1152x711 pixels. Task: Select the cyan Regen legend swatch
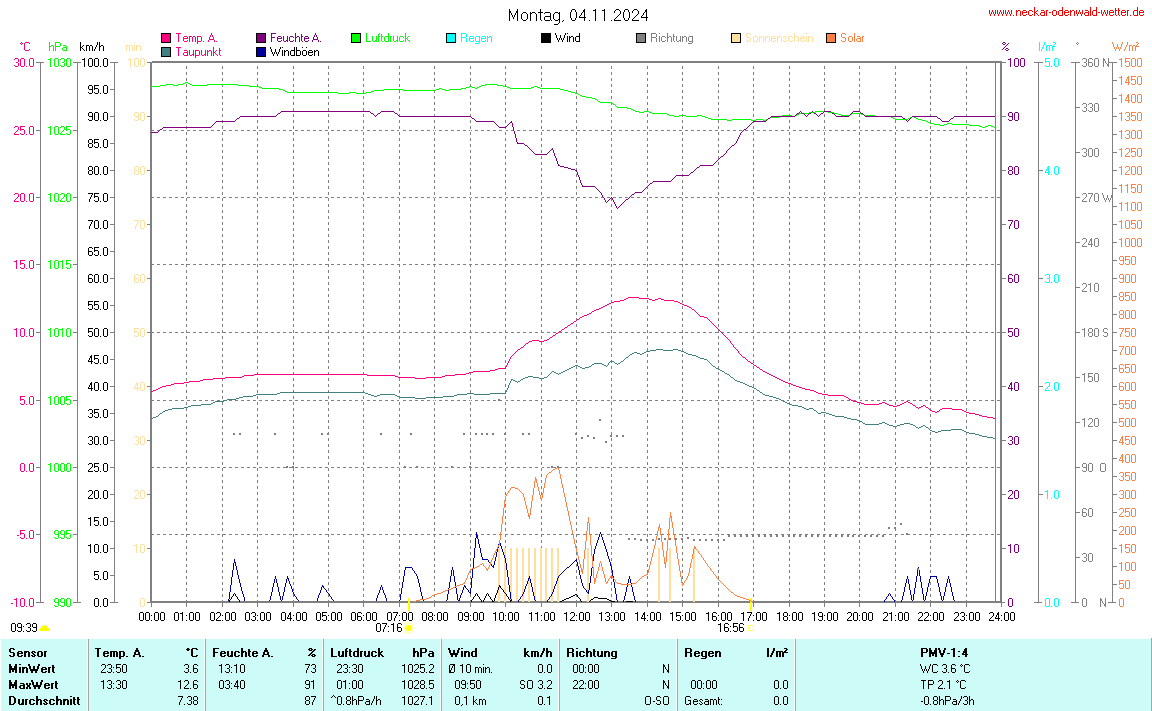click(451, 38)
